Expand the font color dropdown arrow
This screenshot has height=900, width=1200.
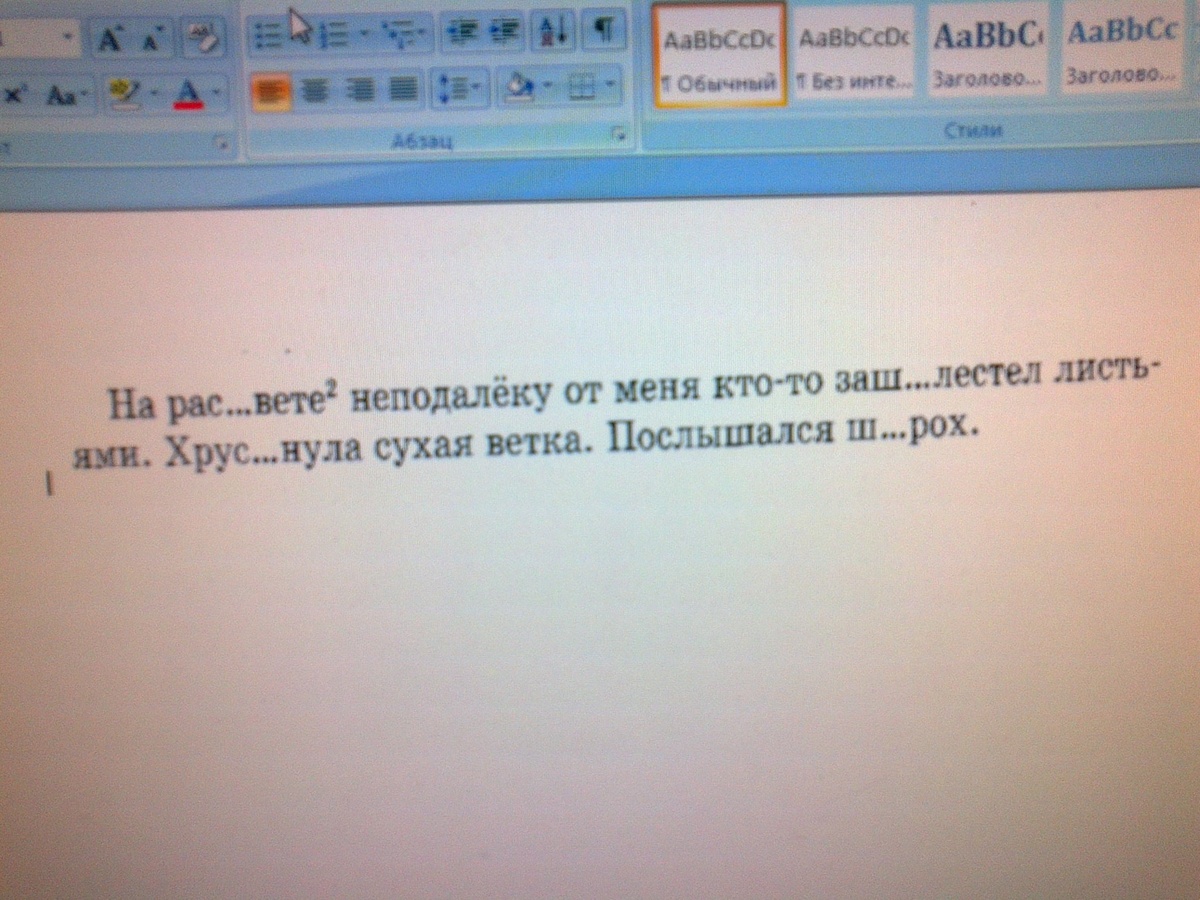217,96
